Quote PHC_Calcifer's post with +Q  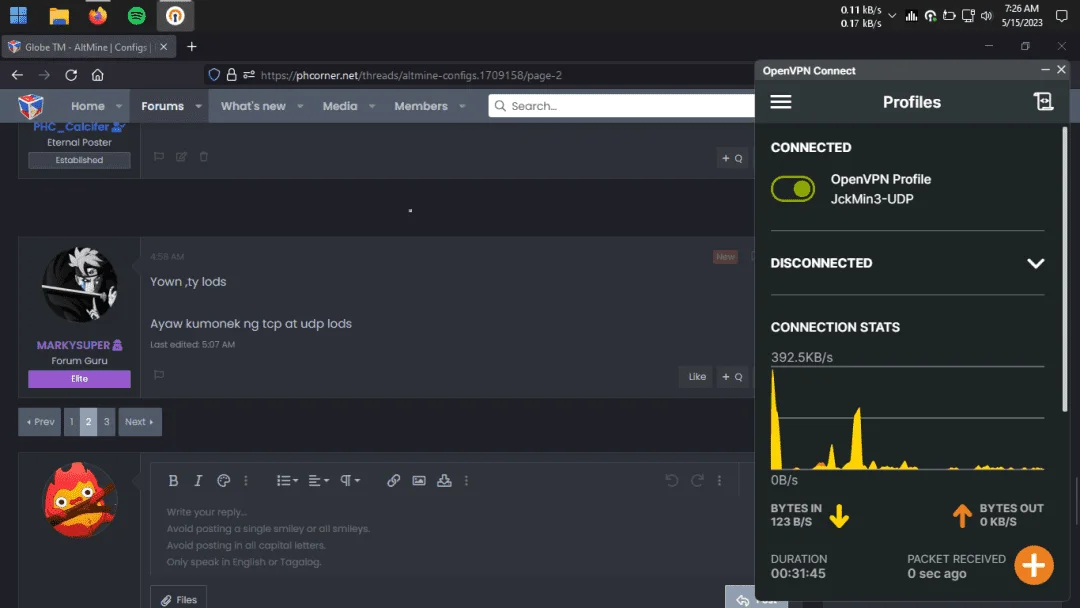click(x=732, y=158)
